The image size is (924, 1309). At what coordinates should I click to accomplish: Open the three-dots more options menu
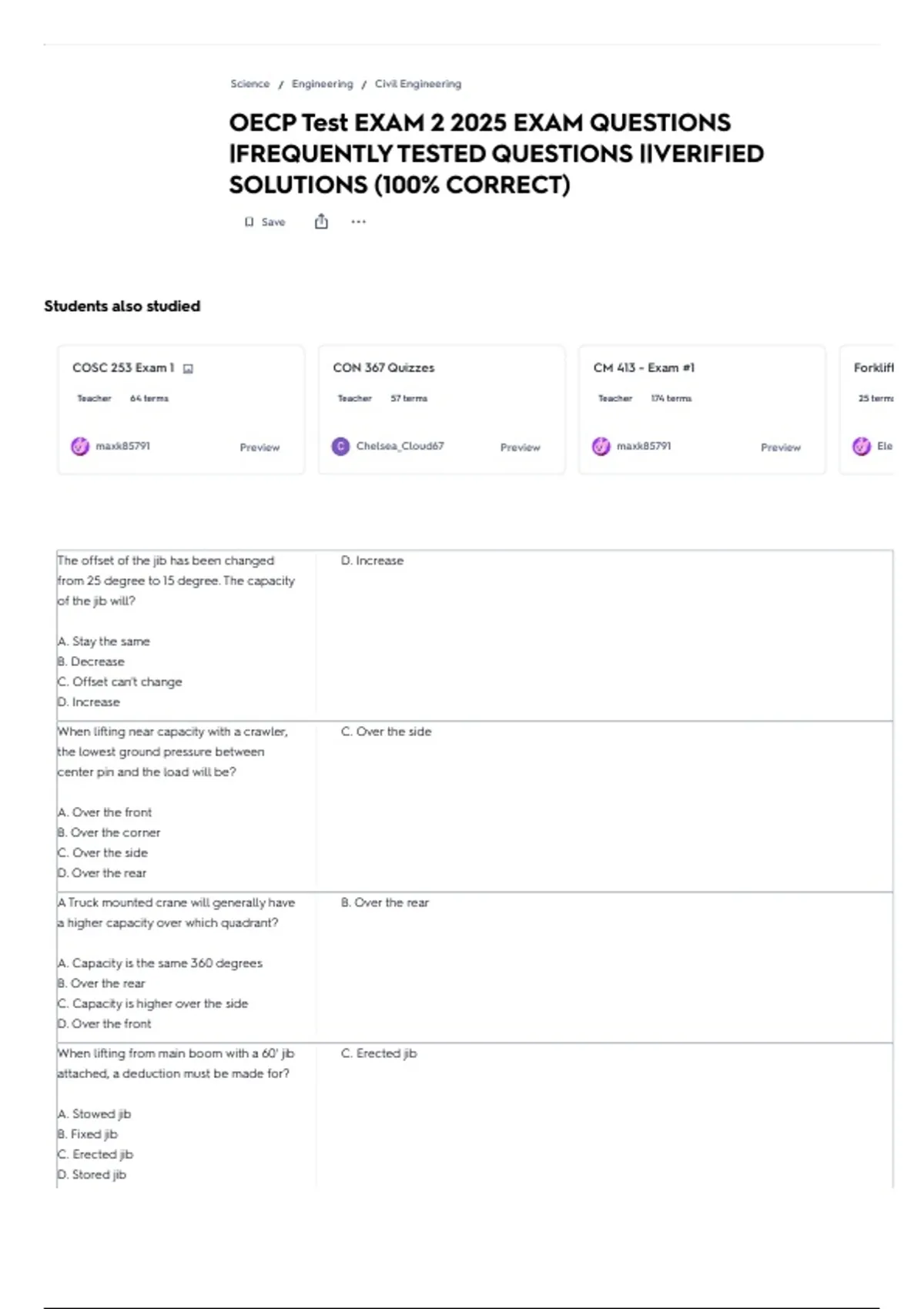pos(358,222)
